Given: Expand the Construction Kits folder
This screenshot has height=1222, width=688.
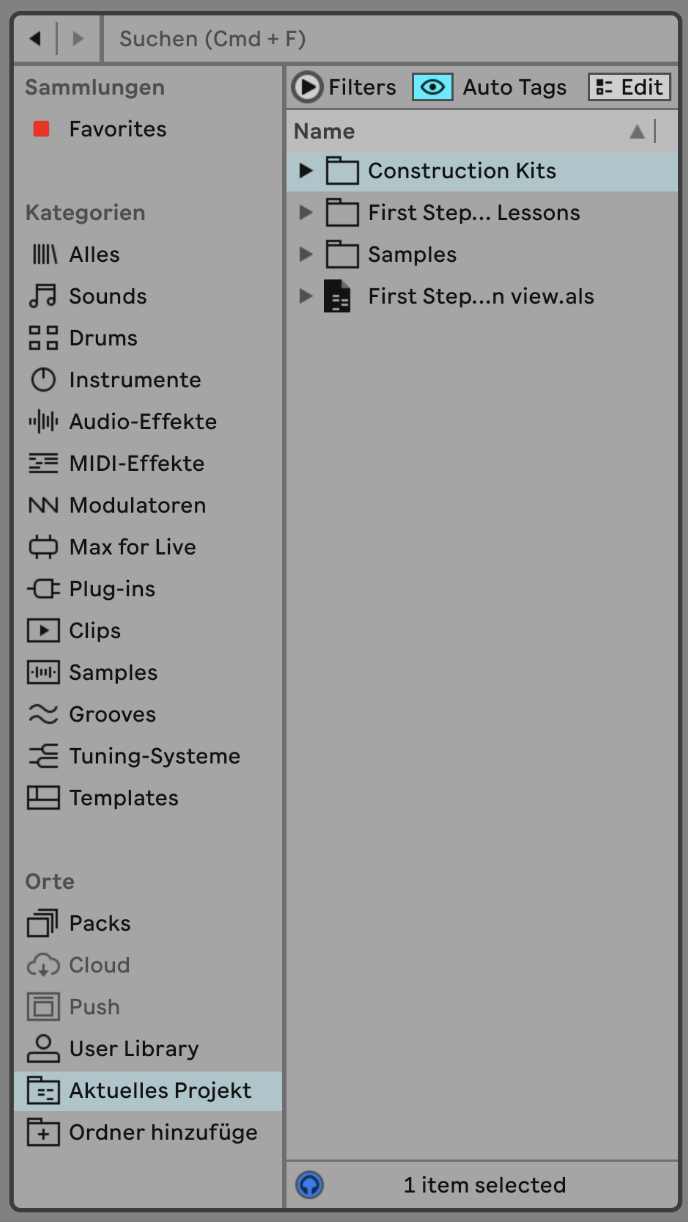Looking at the screenshot, I should coord(306,171).
